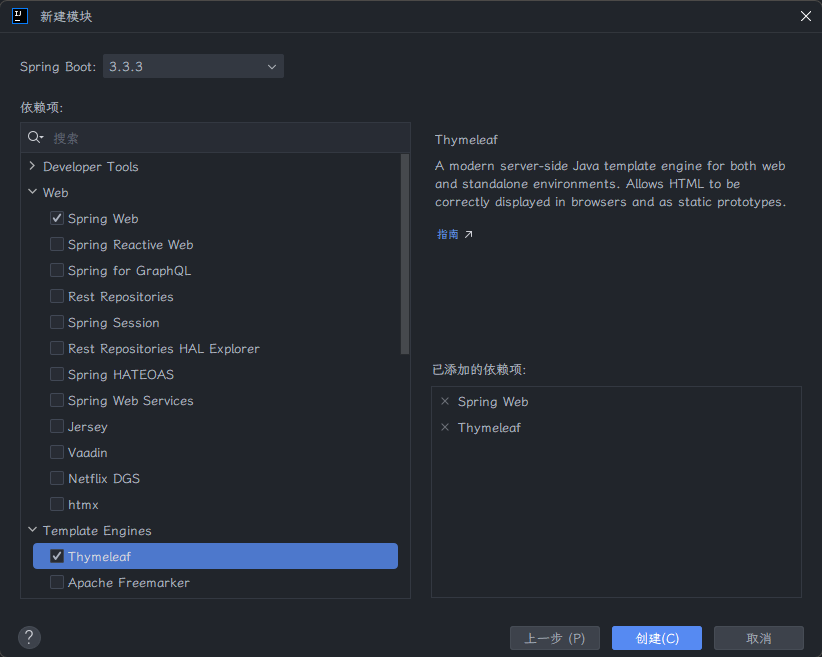Select the Web category label

[56, 192]
